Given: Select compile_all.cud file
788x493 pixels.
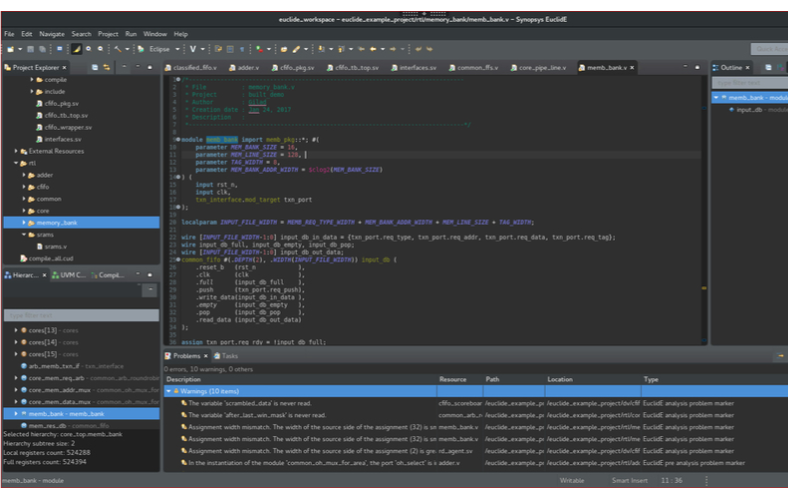Looking at the screenshot, I should tap(47, 259).
